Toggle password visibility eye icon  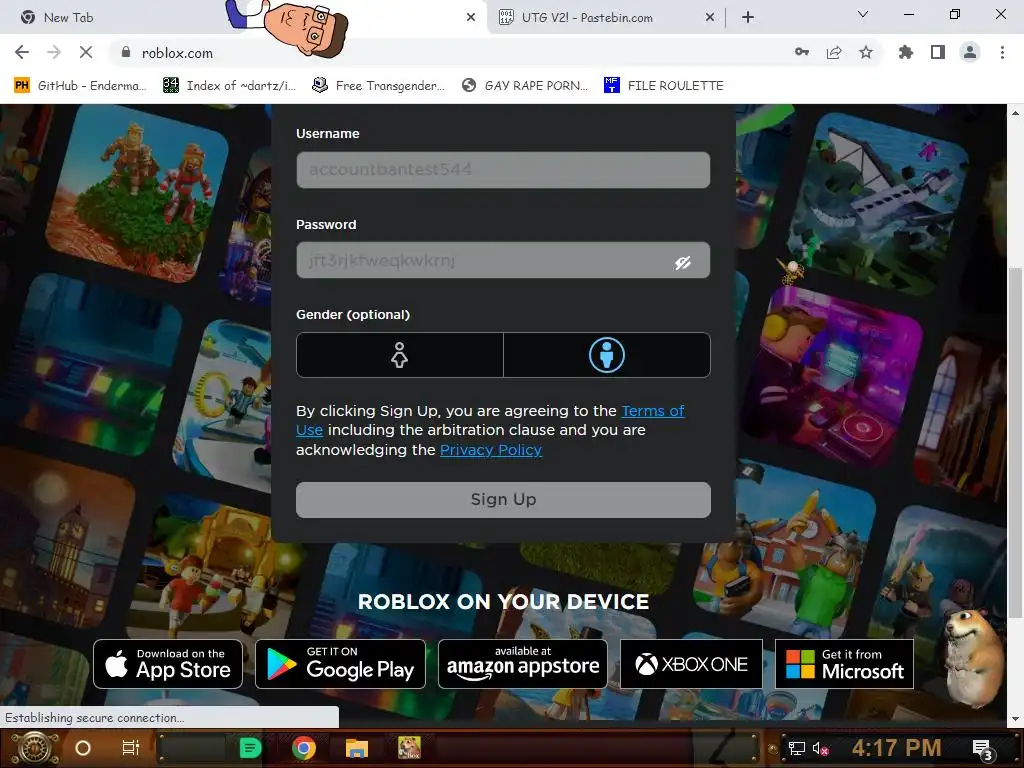point(683,263)
